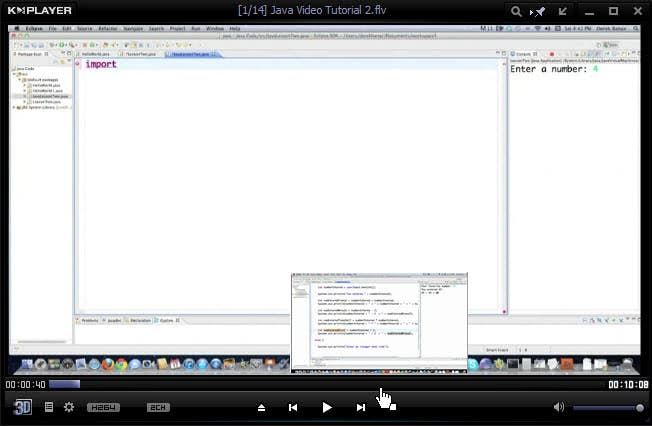
Task: Minimize the KMPlayer window
Action: (589, 13)
